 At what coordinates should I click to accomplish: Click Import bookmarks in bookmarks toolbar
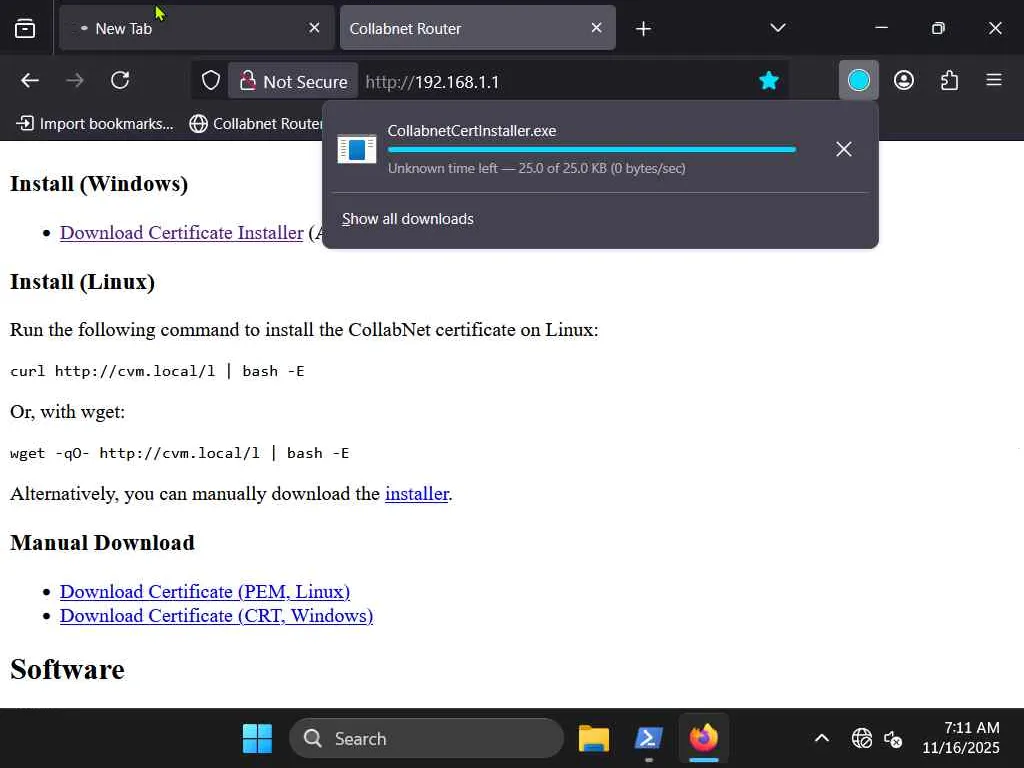[x=95, y=123]
